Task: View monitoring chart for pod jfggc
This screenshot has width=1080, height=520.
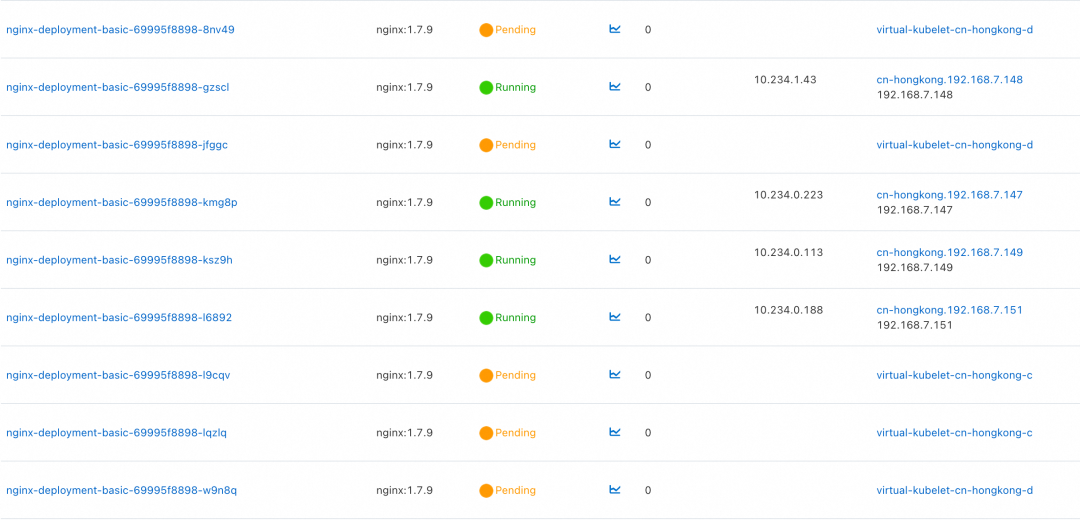Action: coord(615,144)
